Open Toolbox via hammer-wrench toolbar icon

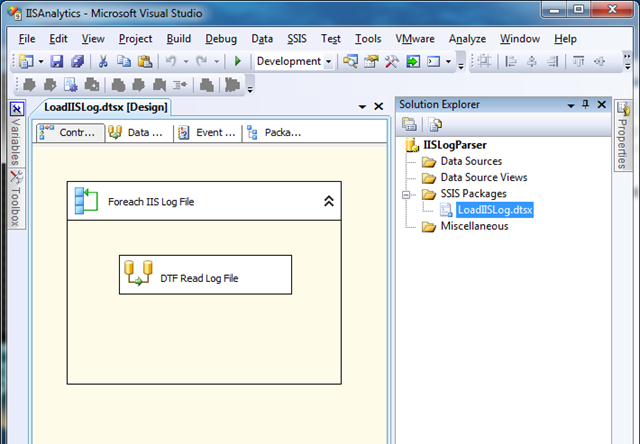pos(391,62)
